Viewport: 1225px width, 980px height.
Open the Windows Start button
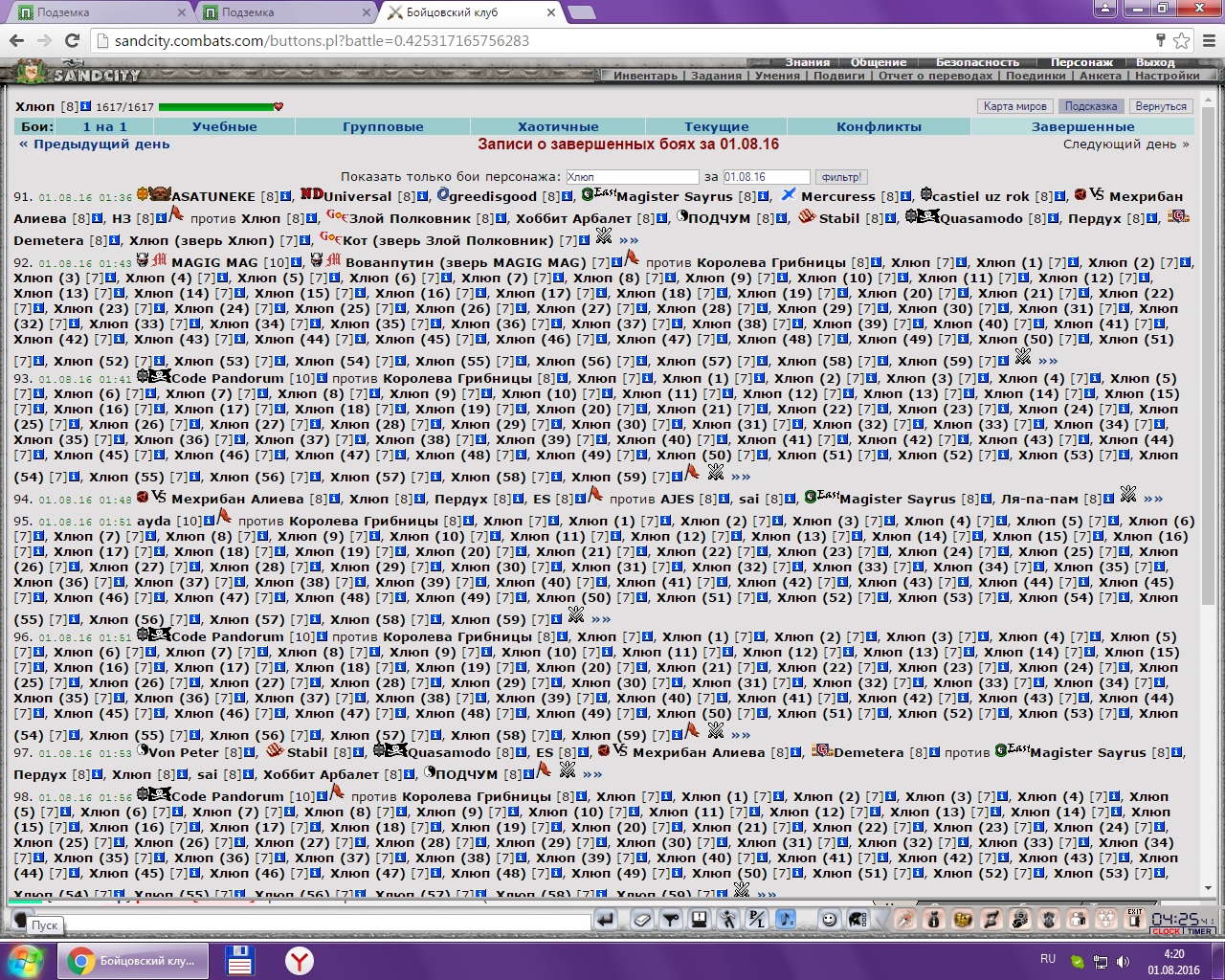[24, 961]
